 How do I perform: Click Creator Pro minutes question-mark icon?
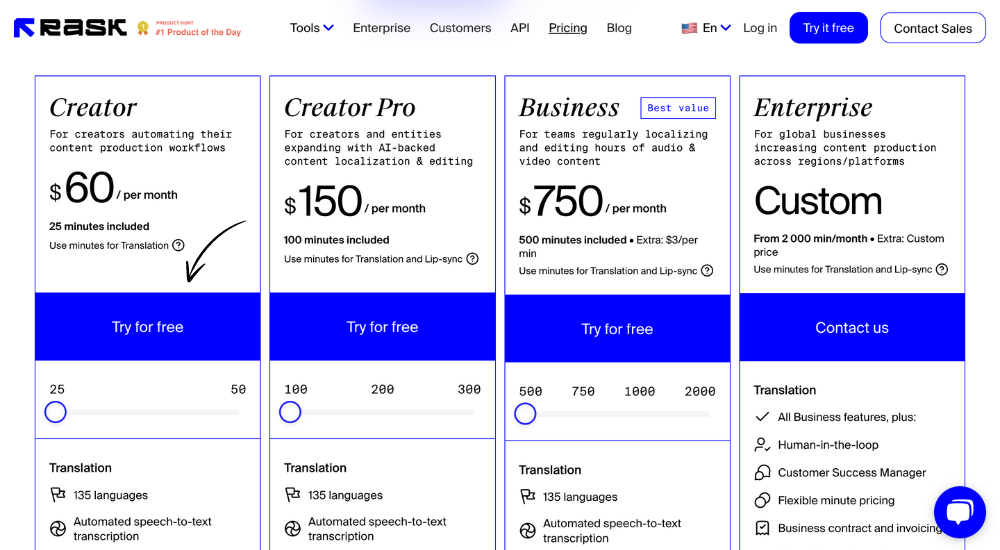pyautogui.click(x=472, y=258)
